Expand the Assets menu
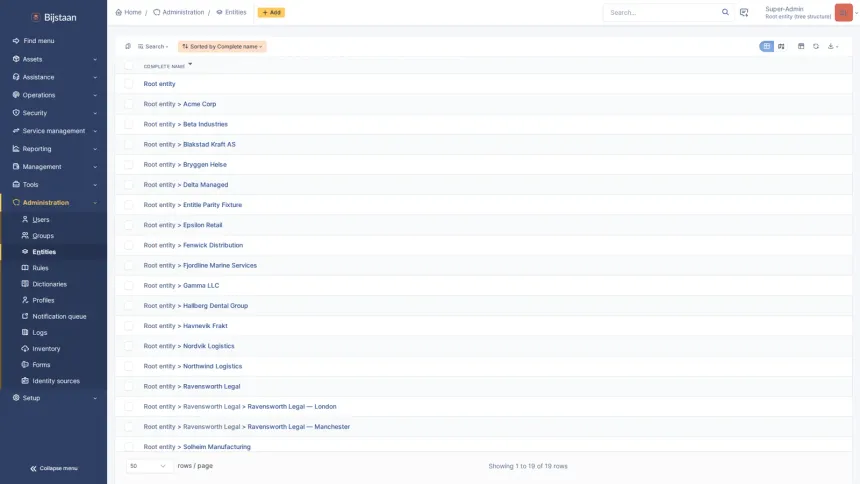 click(x=53, y=59)
